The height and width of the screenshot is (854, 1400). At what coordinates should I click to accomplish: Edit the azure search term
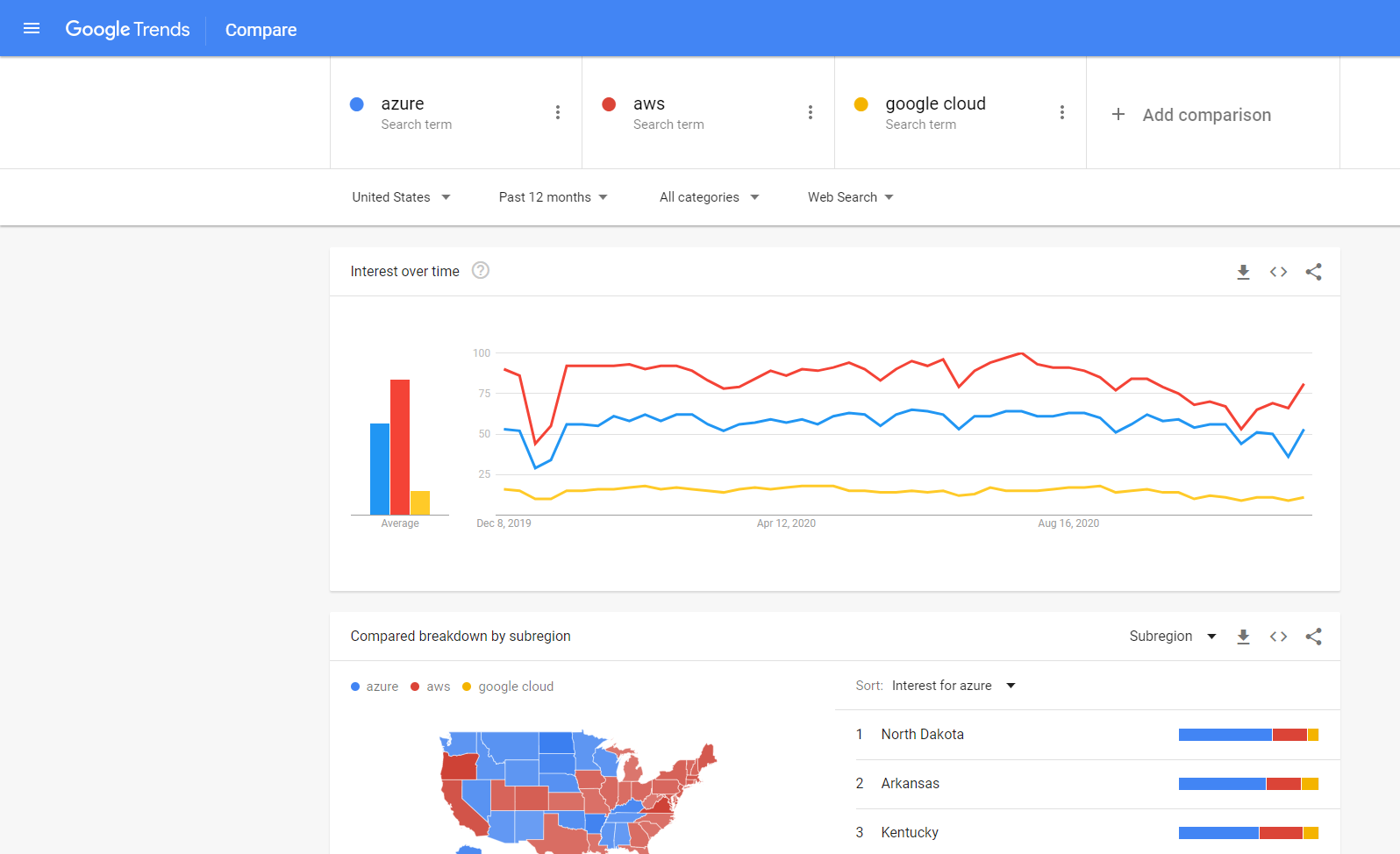pyautogui.click(x=403, y=103)
